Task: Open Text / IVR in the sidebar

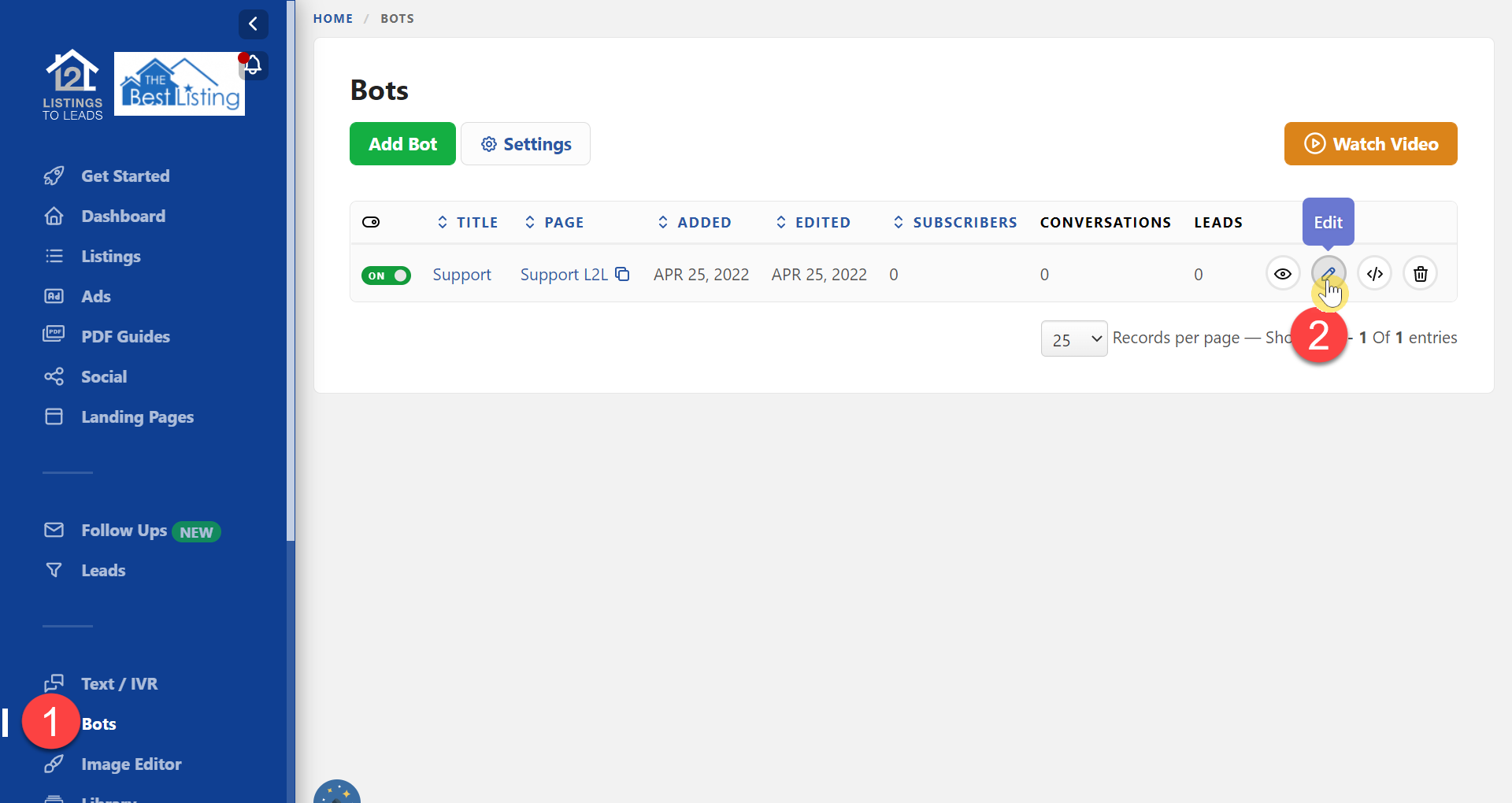Action: 120,683
